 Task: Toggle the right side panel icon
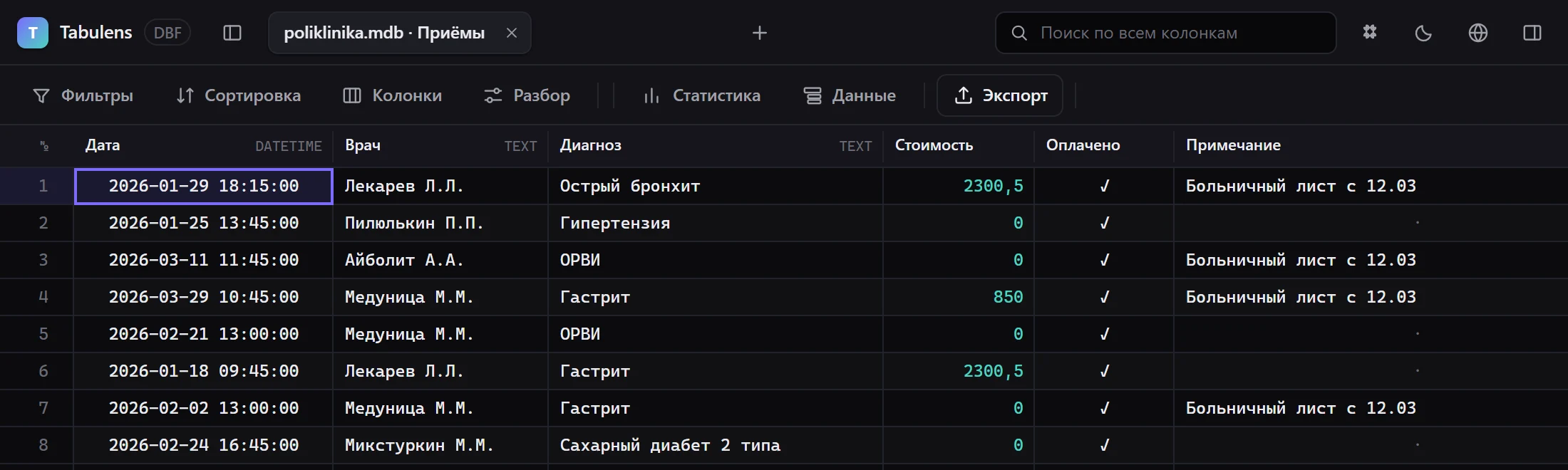click(1532, 33)
